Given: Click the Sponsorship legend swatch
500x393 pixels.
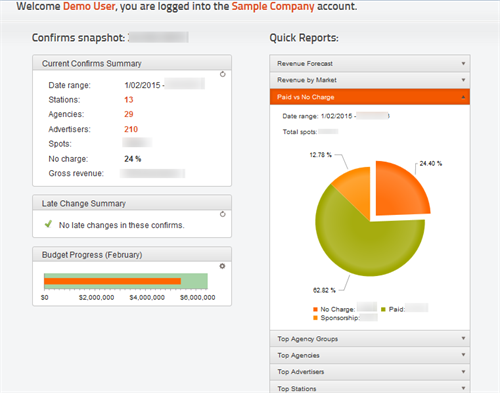Looking at the screenshot, I should [x=315, y=318].
